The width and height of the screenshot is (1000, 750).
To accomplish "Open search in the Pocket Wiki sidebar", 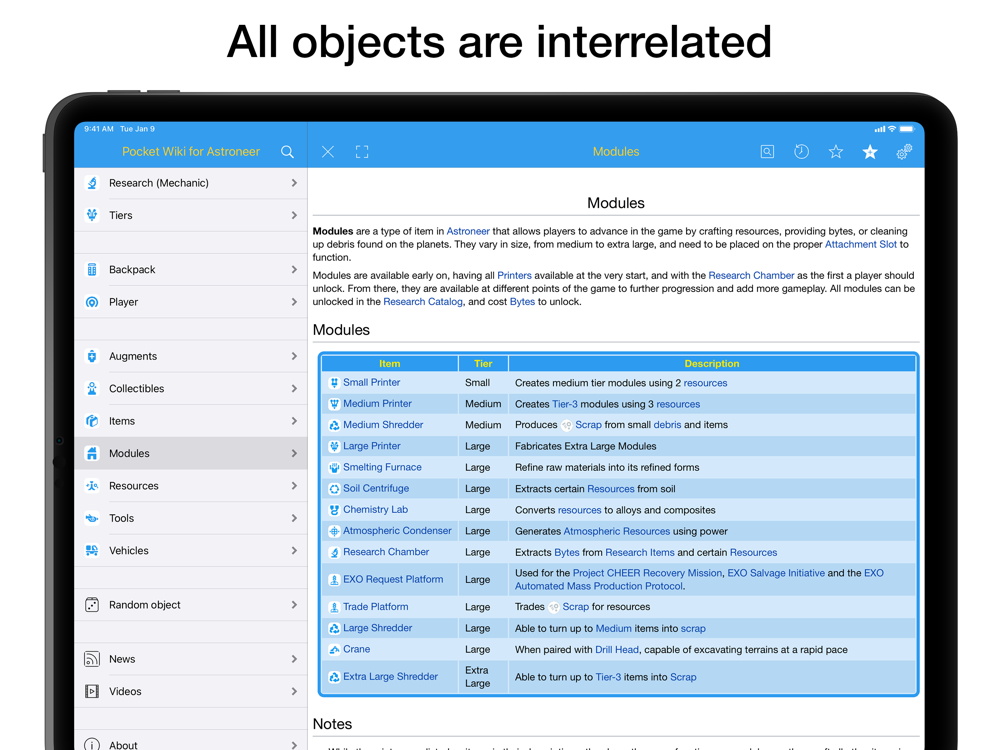I will (287, 152).
